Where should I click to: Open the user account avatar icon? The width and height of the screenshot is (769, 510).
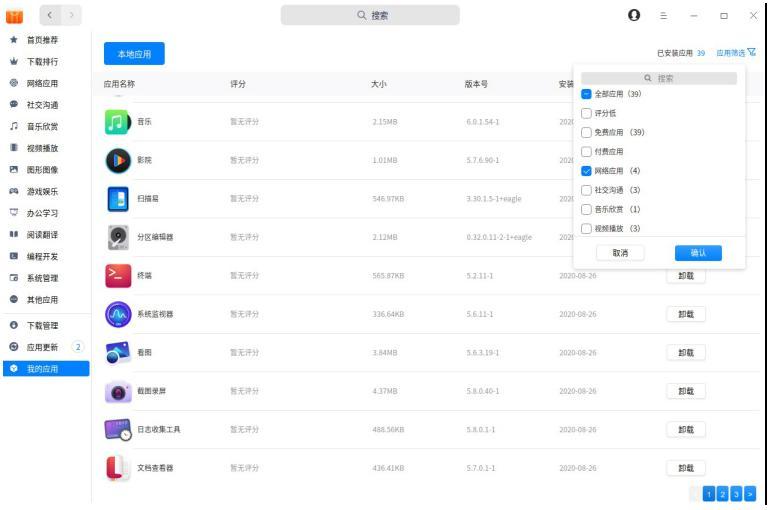634,15
